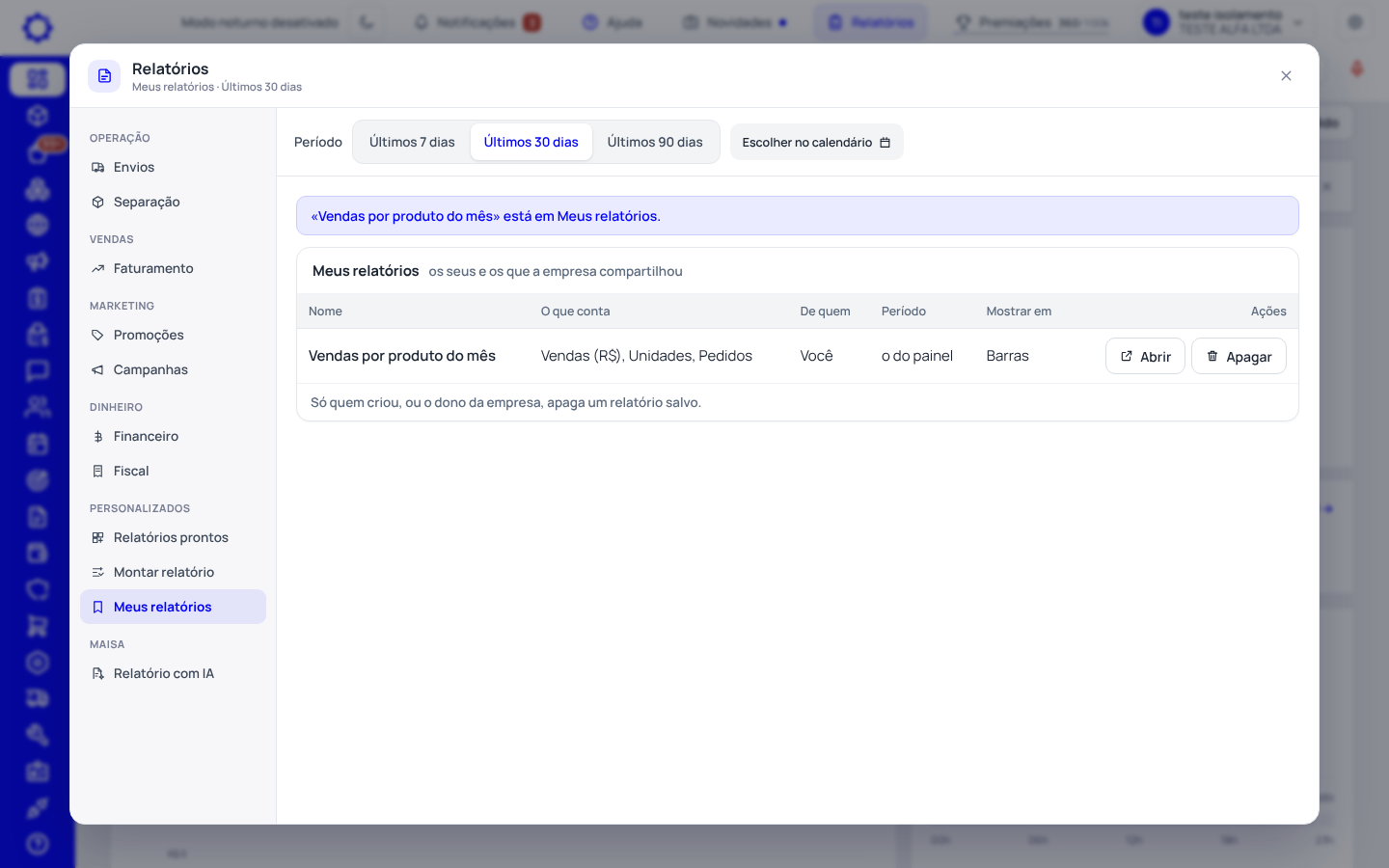Open Envios in the Operação section
Viewport: 1389px width, 868px height.
point(173,167)
